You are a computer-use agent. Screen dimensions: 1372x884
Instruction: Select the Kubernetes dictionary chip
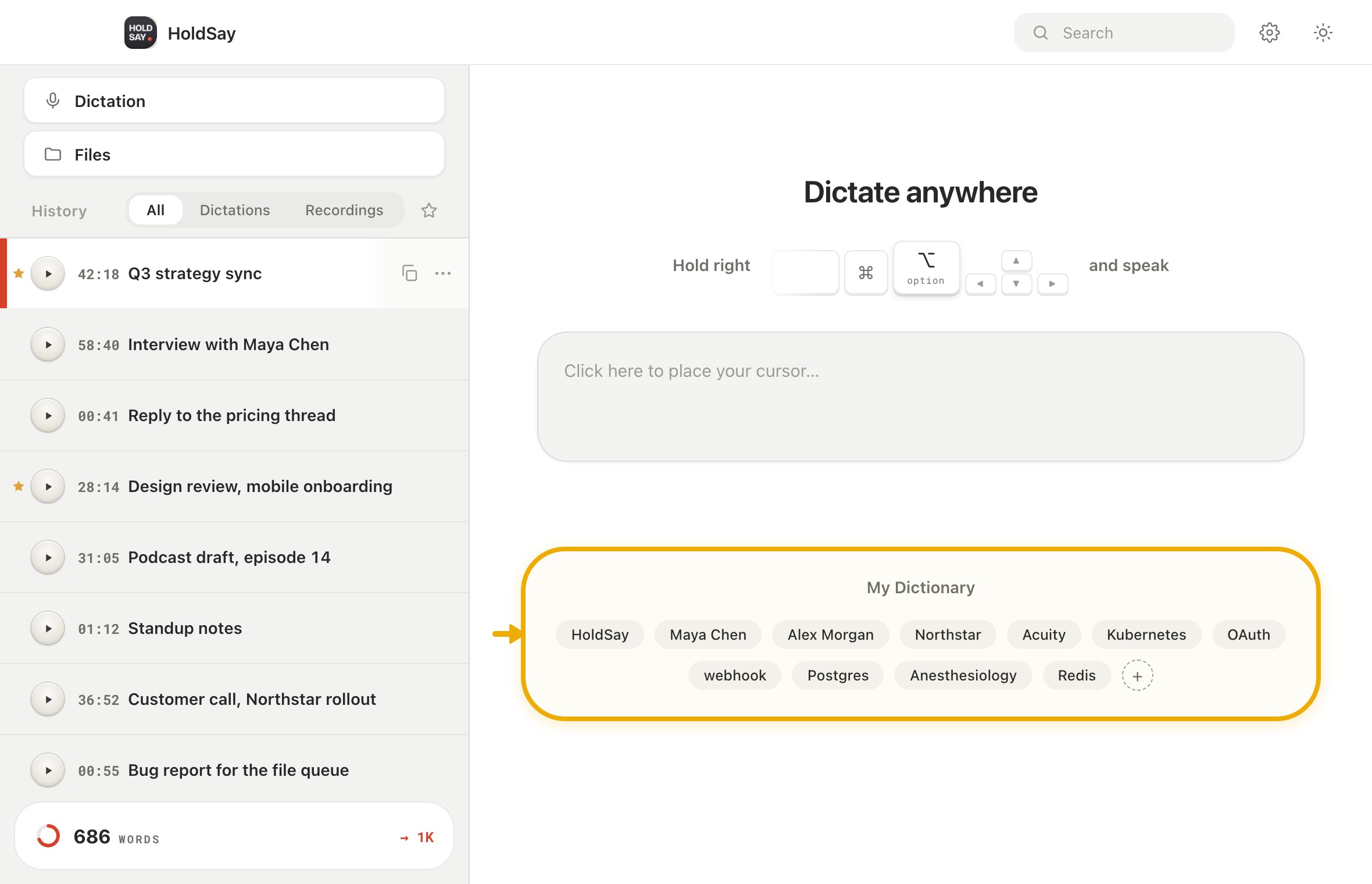1146,635
